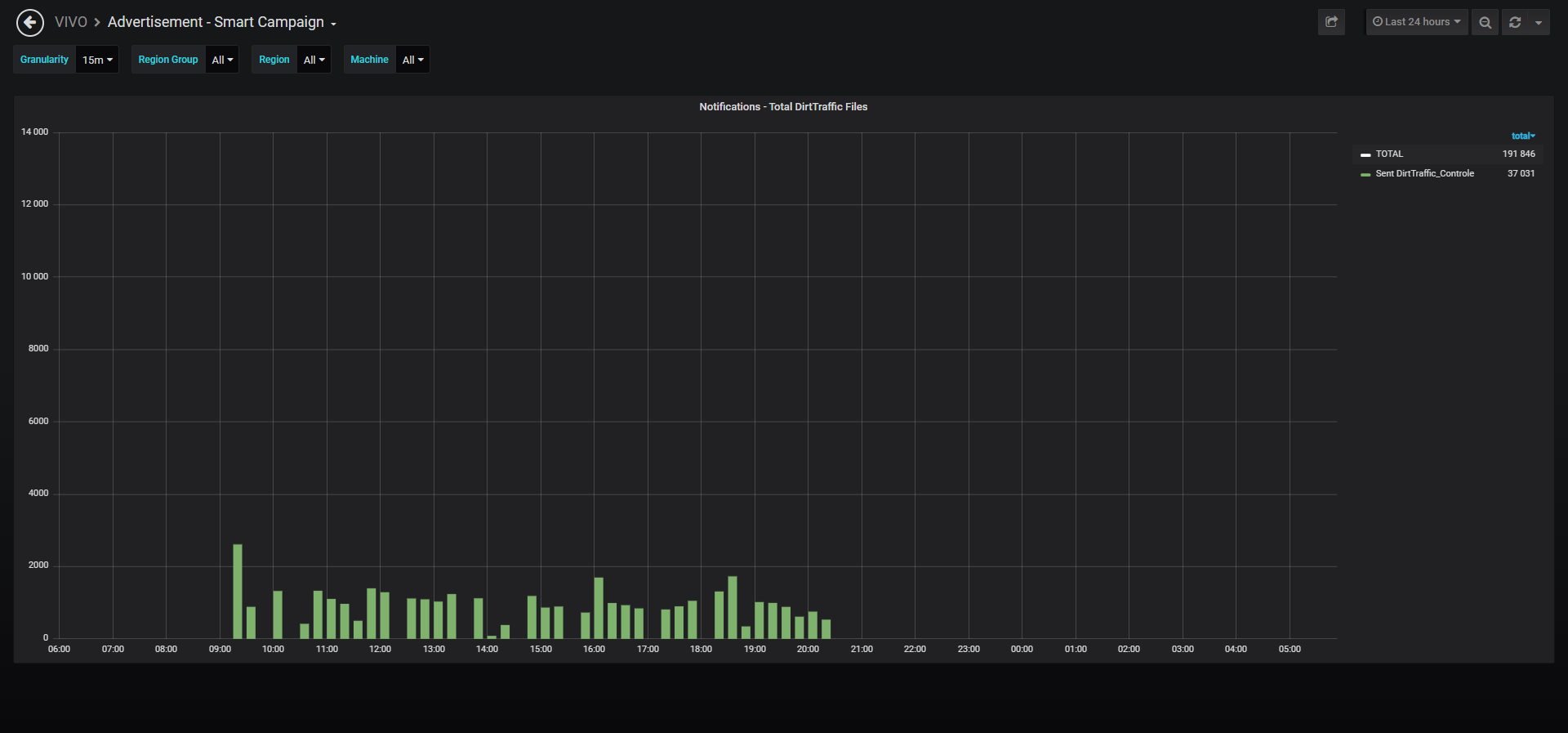
Task: Open the Region All dropdown
Action: [314, 60]
